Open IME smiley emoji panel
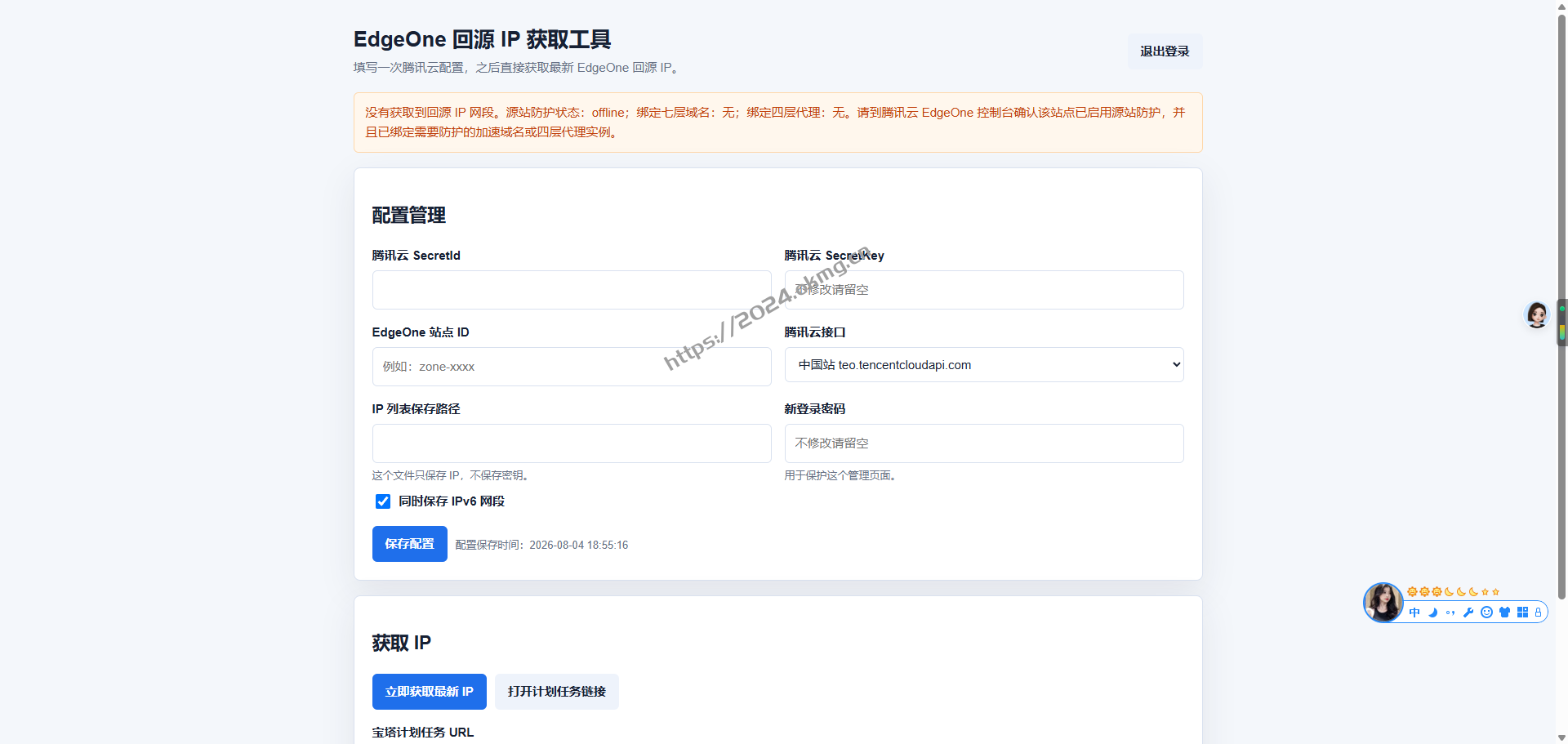Viewport: 1568px width, 744px height. (x=1486, y=613)
